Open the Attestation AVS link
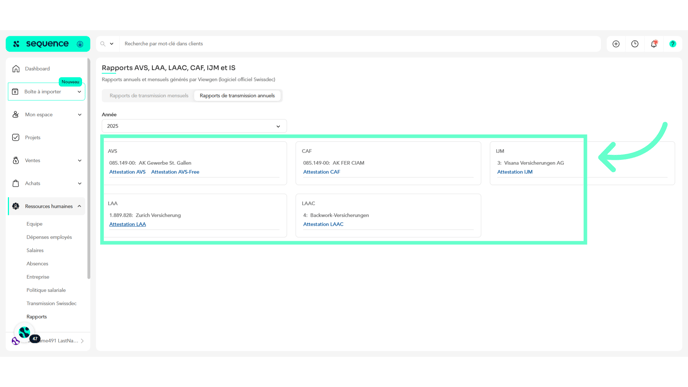Screen dimensions: 688x387 [x=127, y=172]
